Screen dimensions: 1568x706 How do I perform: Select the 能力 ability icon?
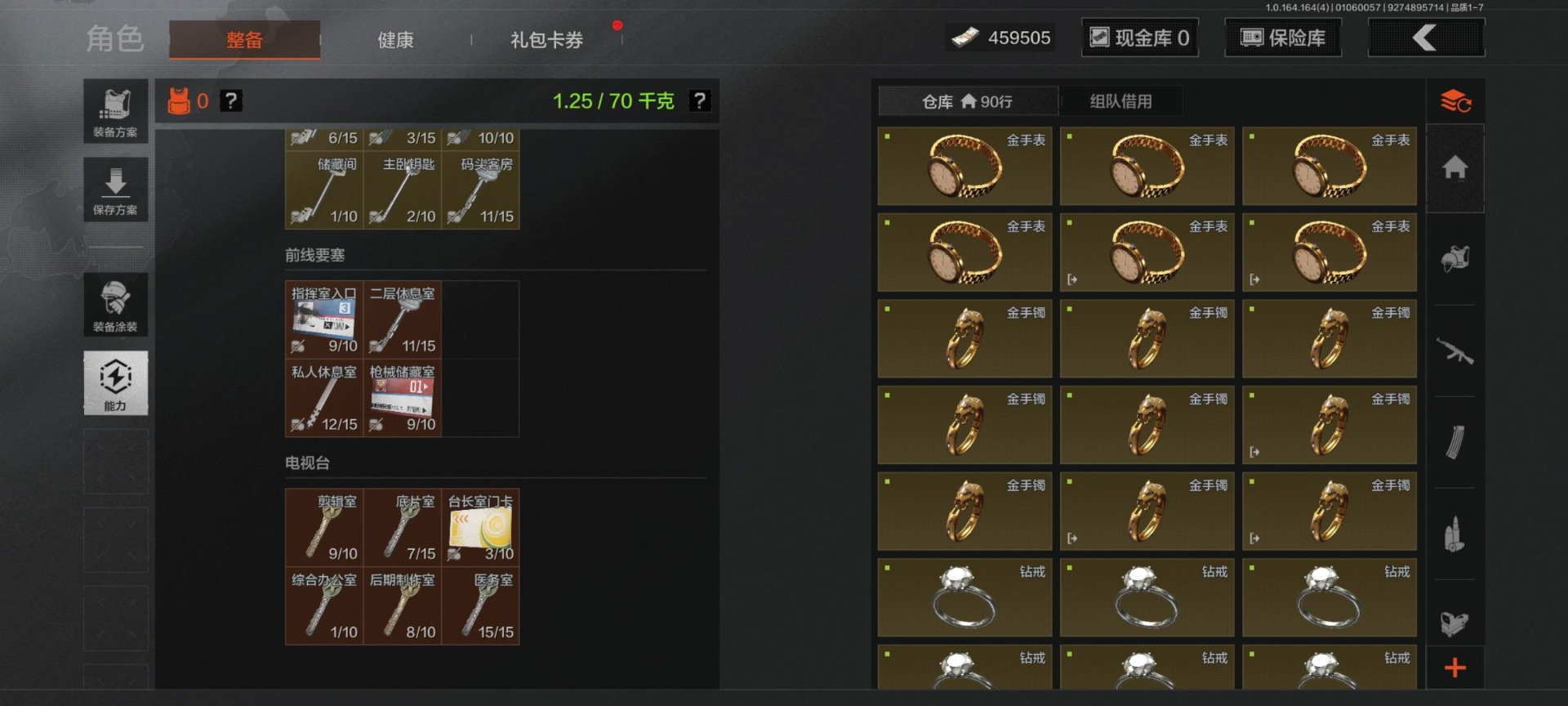pos(115,383)
